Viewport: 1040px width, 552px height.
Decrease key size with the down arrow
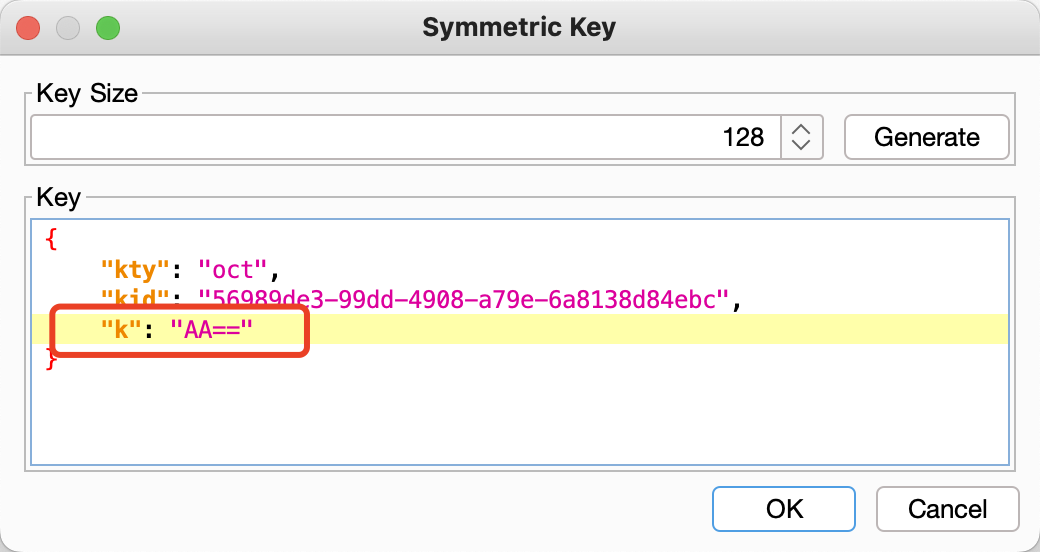coord(800,145)
